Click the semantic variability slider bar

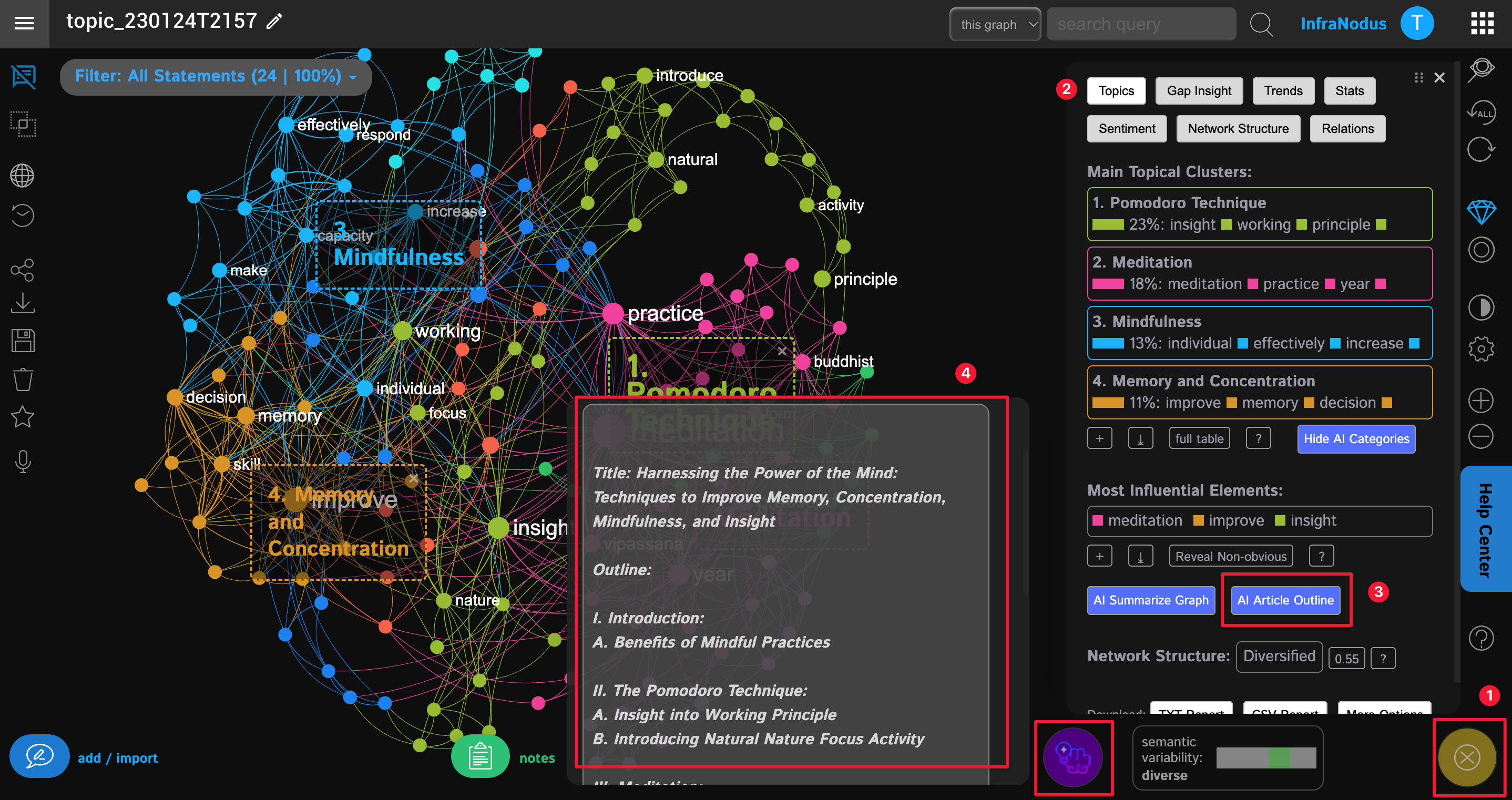pyautogui.click(x=1265, y=758)
